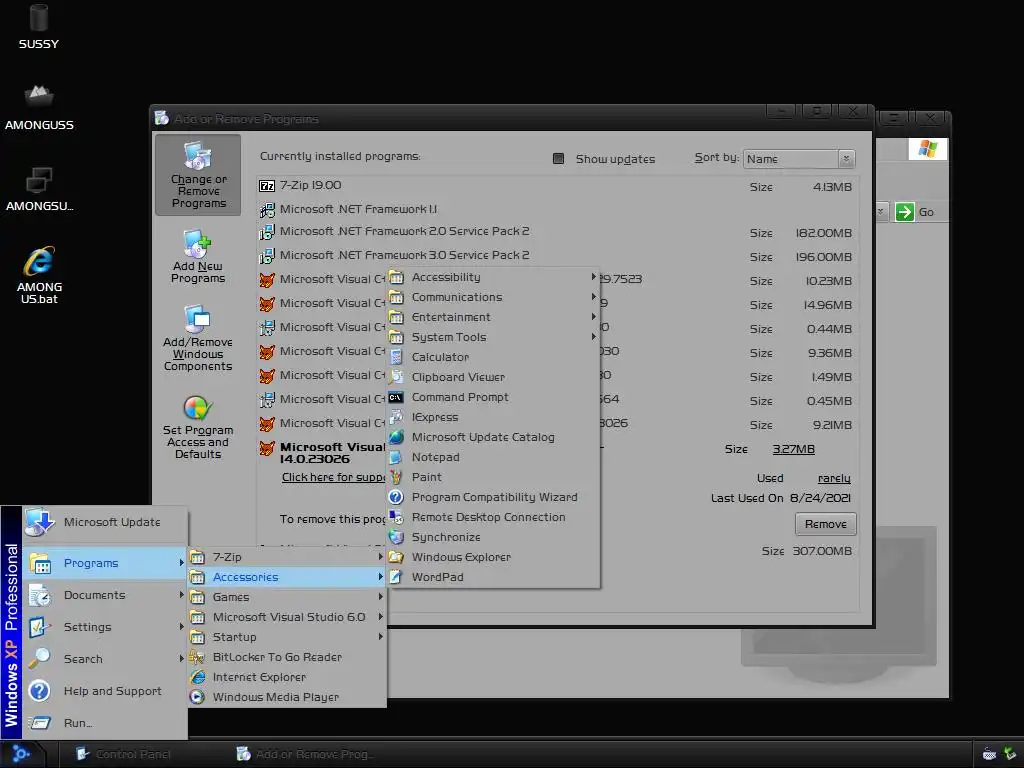Click the Microsoft Update Catalog globe icon
Screen dimensions: 1024x768
click(x=396, y=437)
